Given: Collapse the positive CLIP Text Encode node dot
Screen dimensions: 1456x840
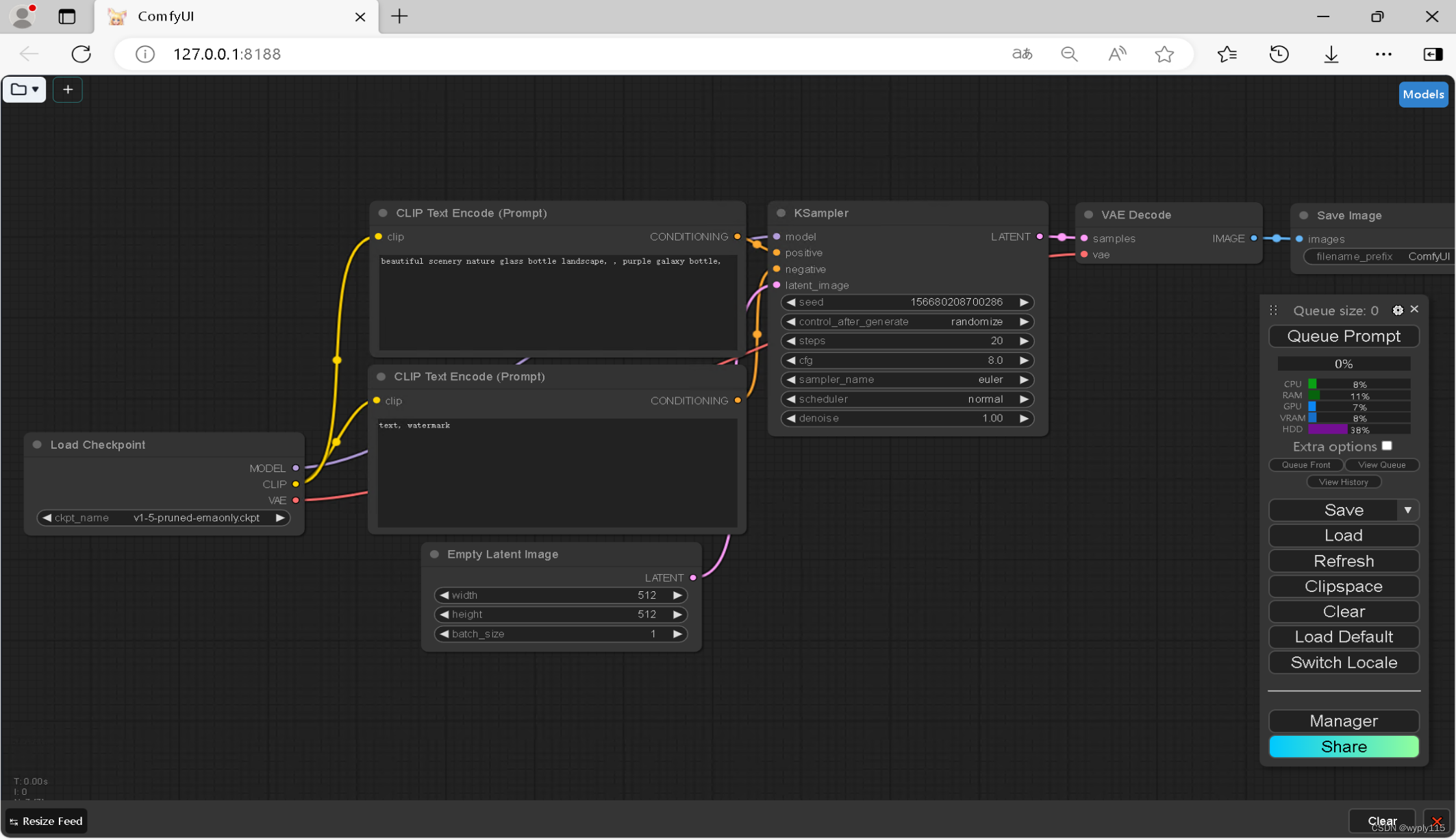Looking at the screenshot, I should [x=383, y=213].
